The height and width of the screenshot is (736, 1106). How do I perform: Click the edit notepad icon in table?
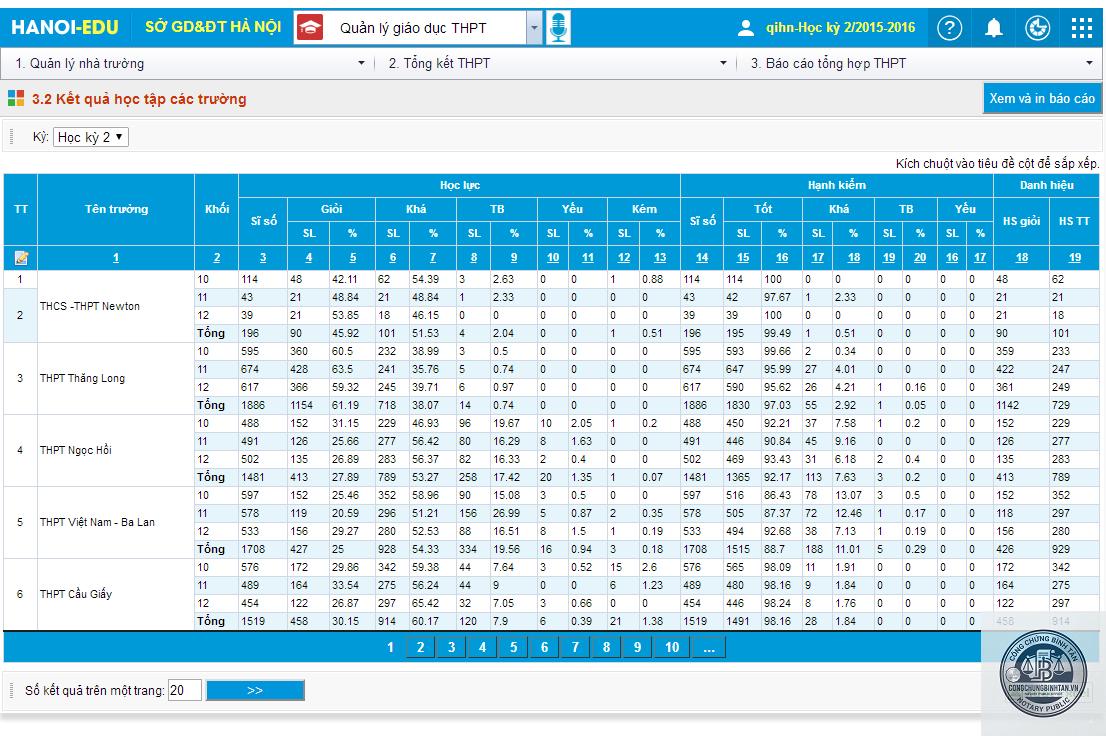tap(20, 258)
